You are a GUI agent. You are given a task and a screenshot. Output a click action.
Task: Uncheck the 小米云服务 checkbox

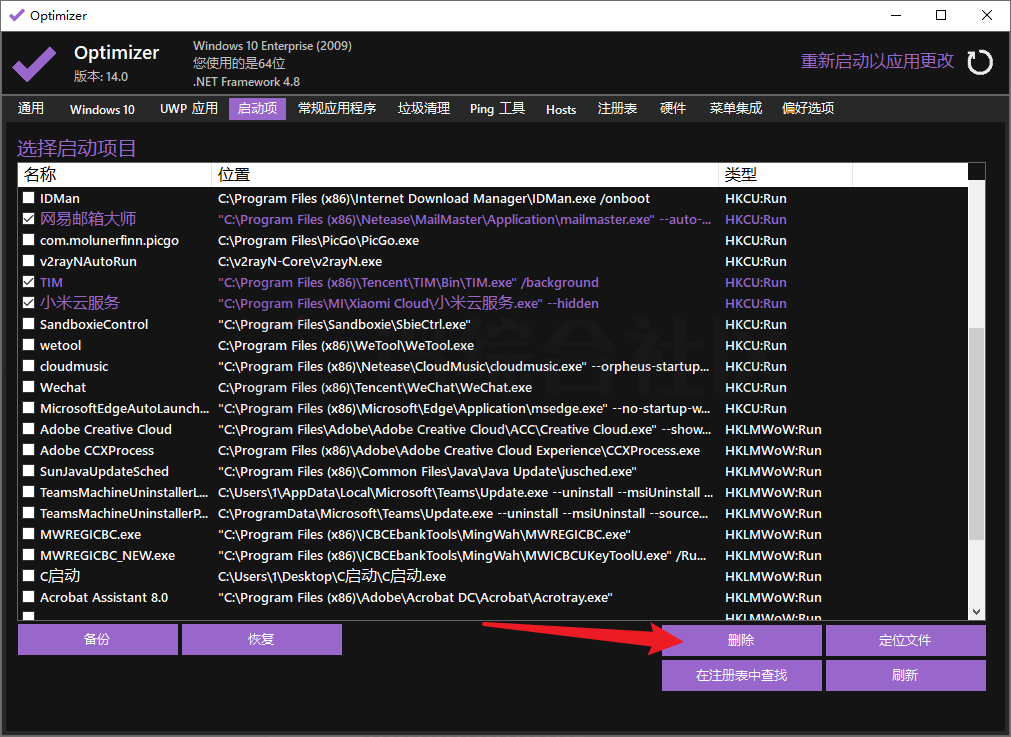[28, 302]
